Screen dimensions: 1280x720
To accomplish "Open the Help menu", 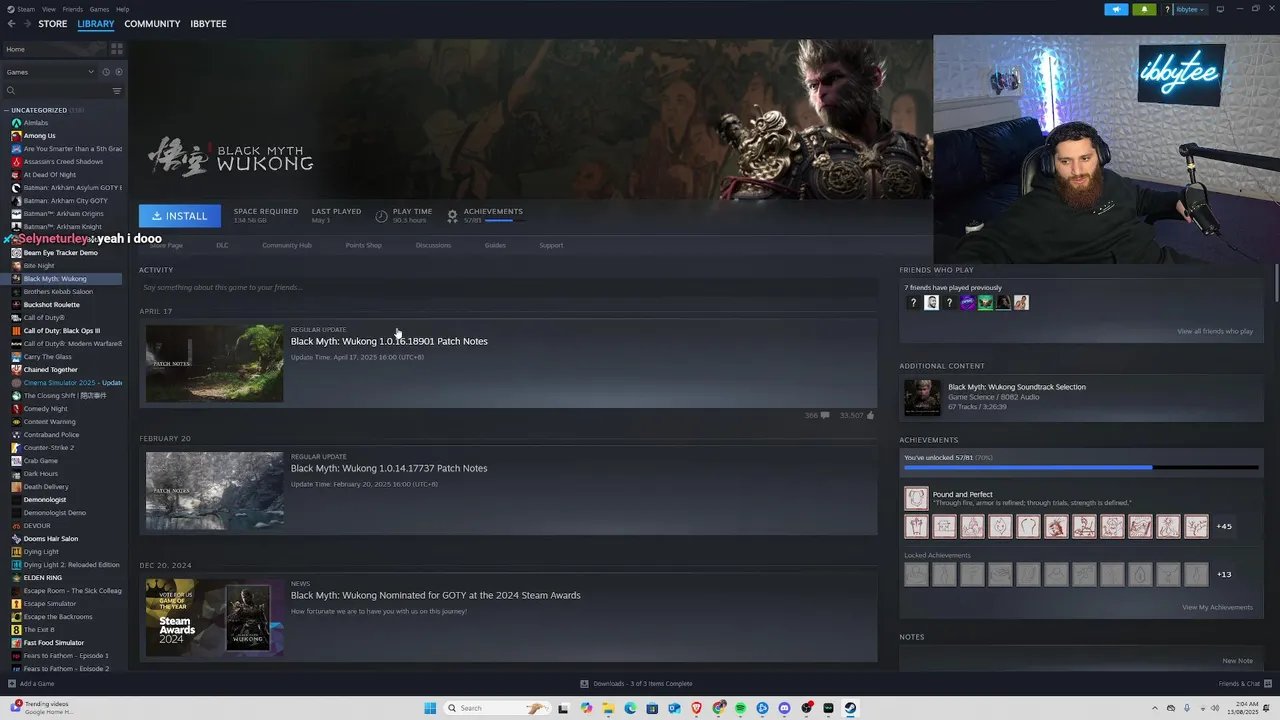I will pyautogui.click(x=122, y=9).
